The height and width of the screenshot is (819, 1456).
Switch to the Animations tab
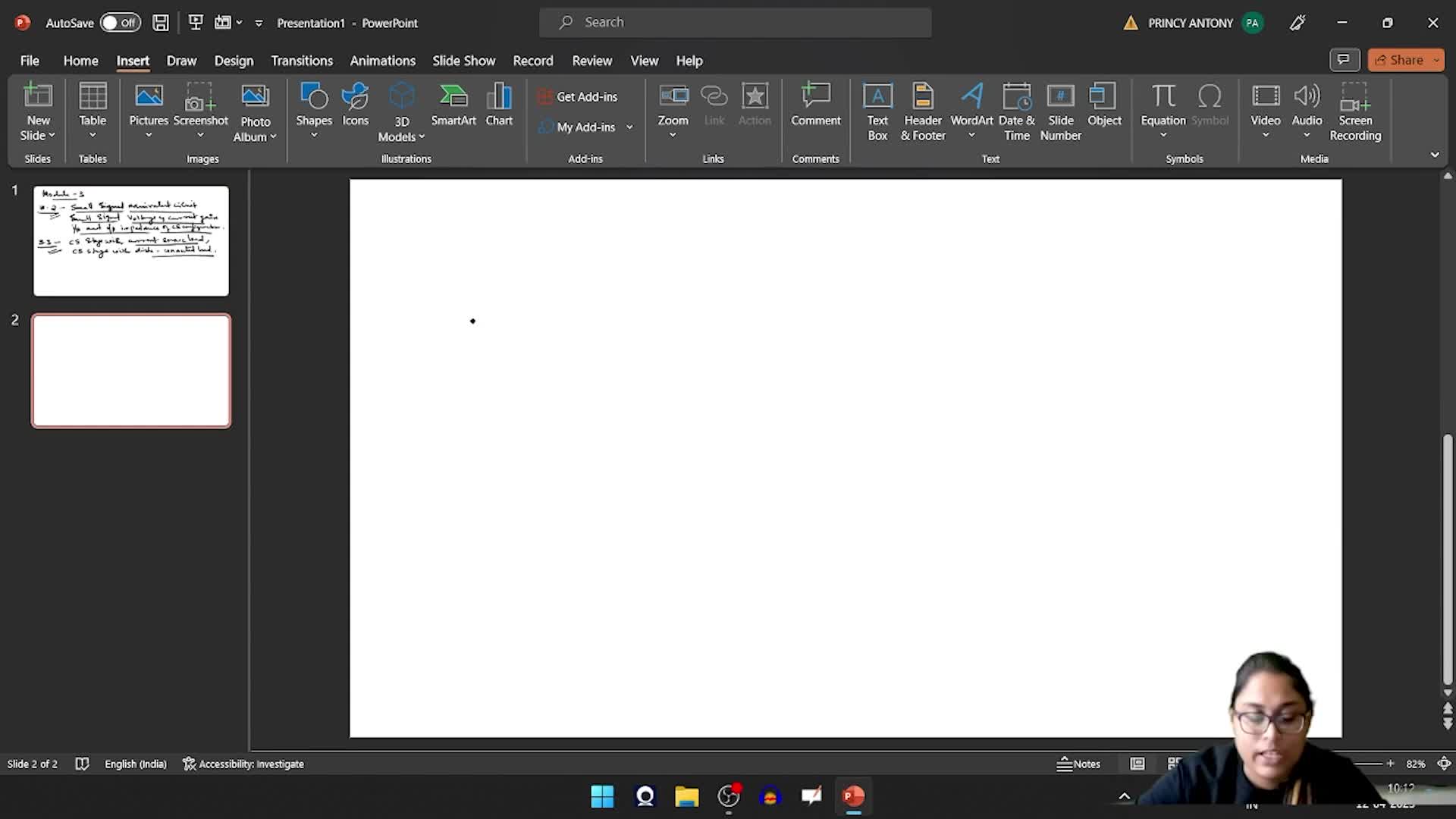[x=382, y=61]
